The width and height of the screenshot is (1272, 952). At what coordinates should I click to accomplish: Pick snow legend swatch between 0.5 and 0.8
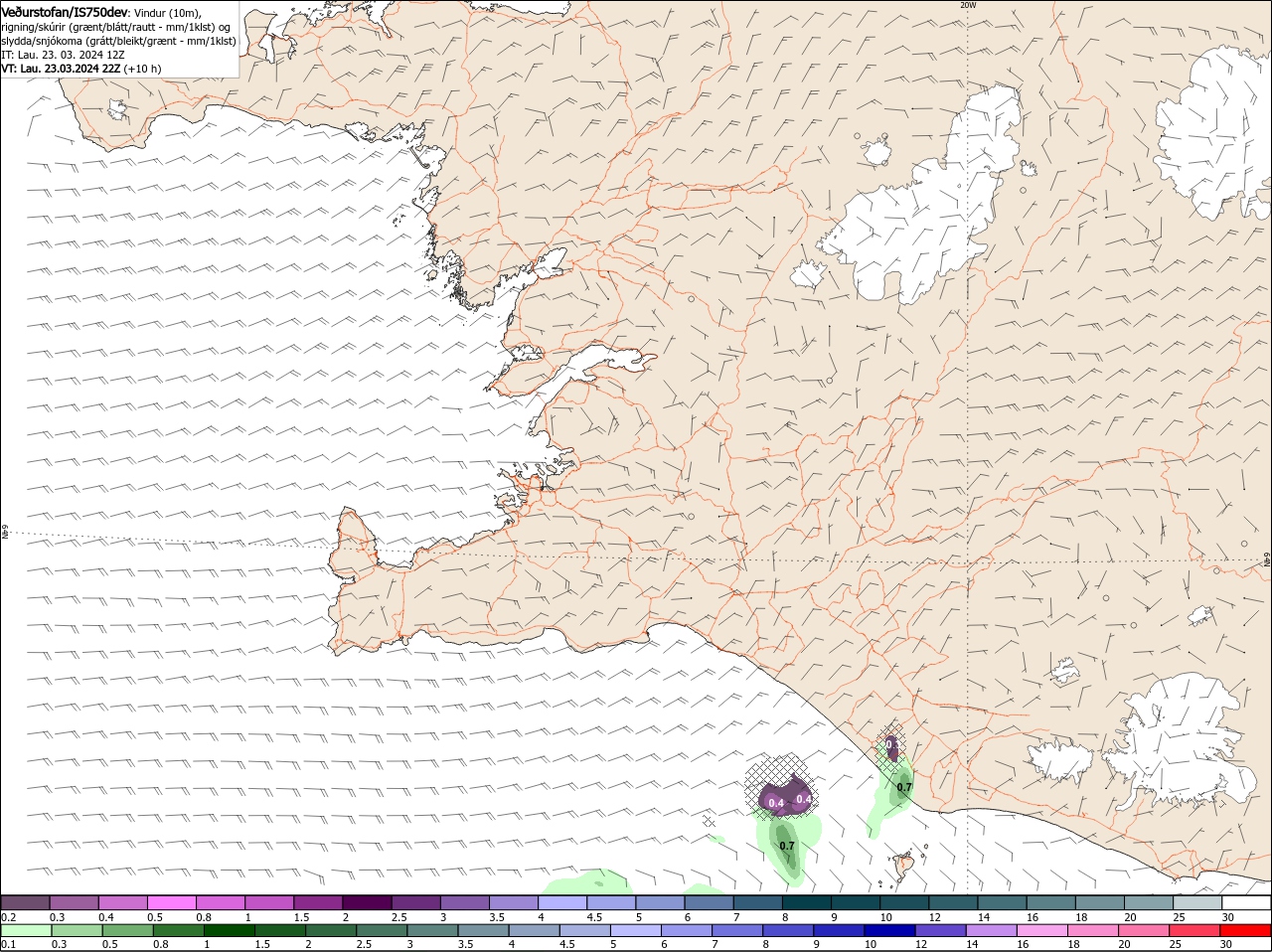point(171,902)
